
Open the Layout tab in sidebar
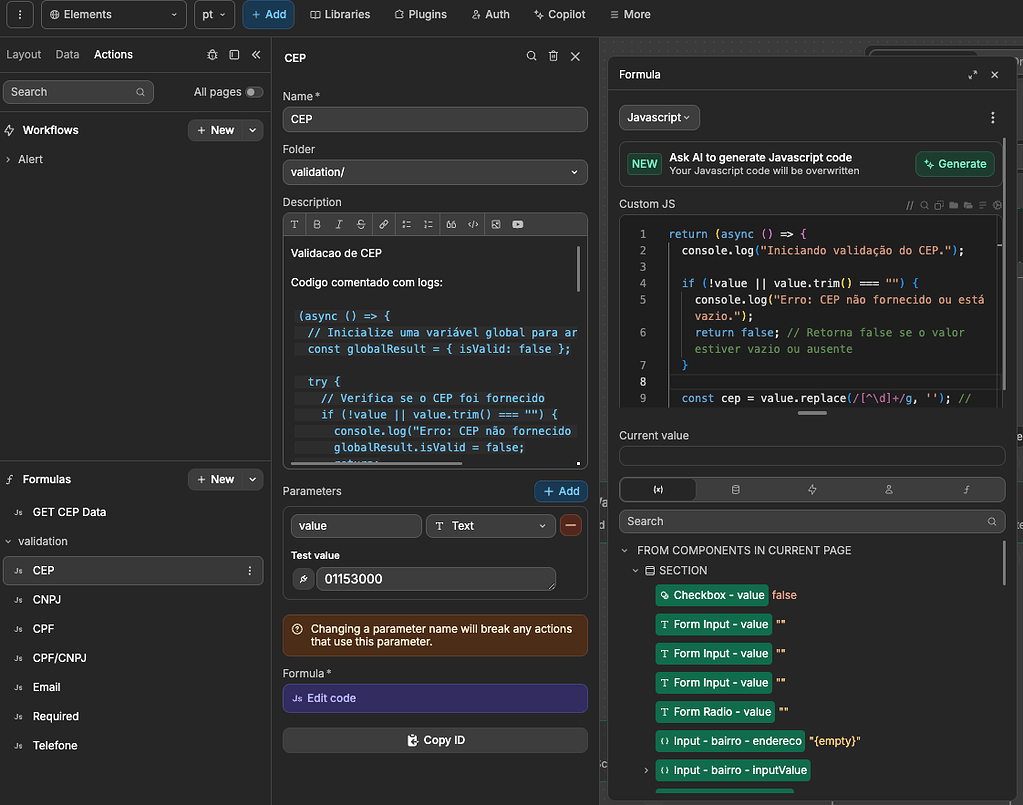point(24,55)
